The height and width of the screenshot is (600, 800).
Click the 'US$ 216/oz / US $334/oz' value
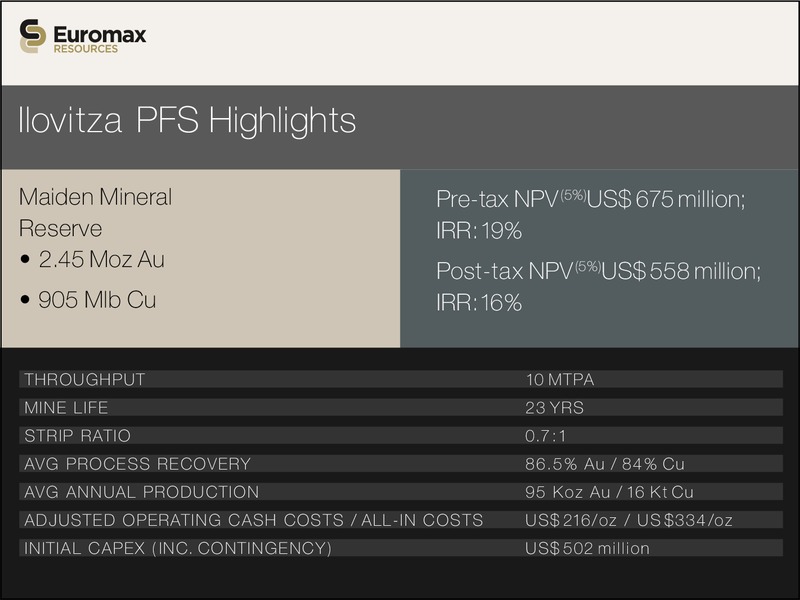[x=629, y=520]
